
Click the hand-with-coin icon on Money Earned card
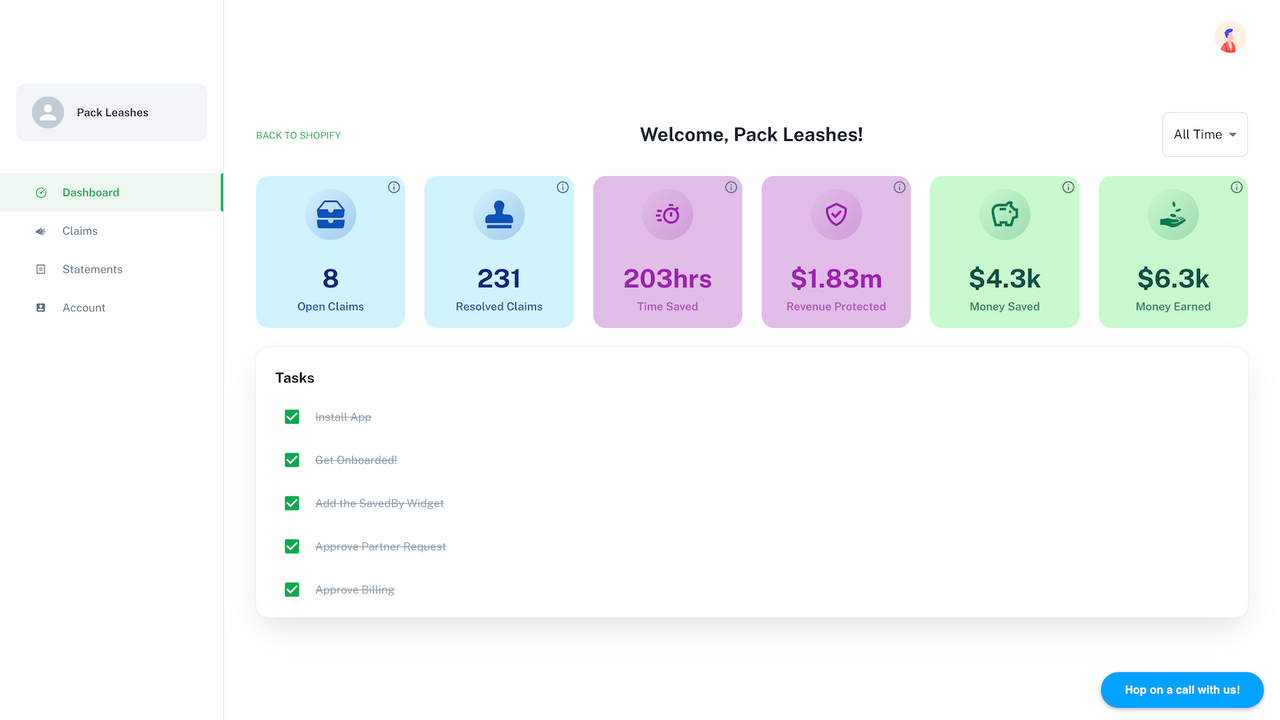pyautogui.click(x=1172, y=214)
